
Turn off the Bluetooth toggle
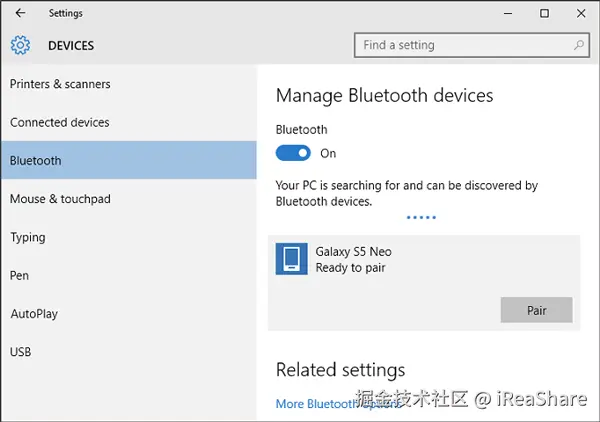click(x=292, y=153)
